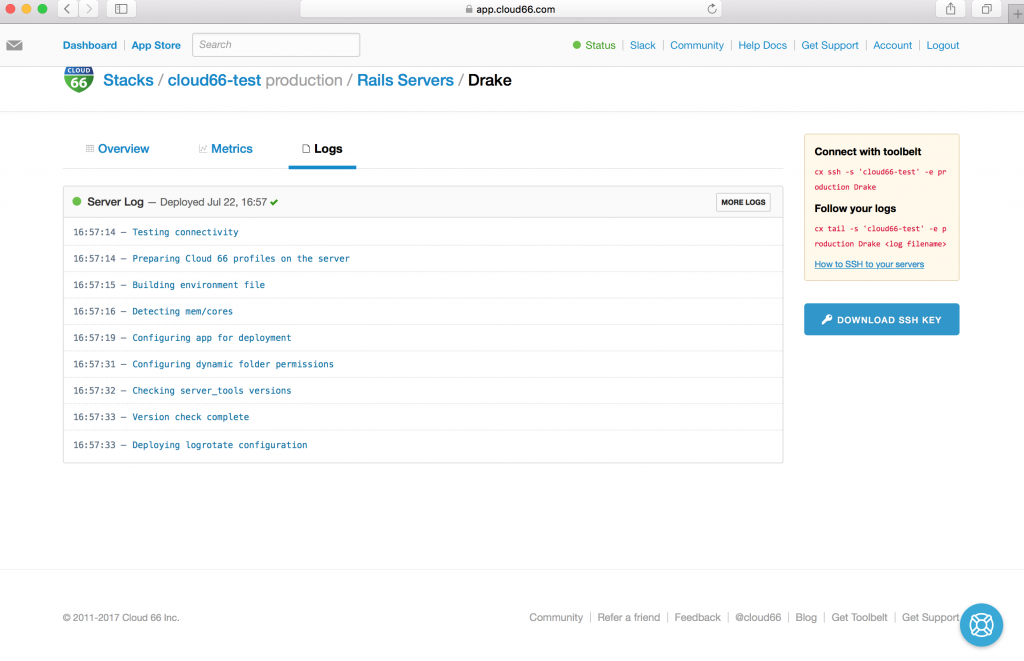Click the green Server Log status dot
Screen dimensions: 1024x661
pyautogui.click(x=76, y=201)
